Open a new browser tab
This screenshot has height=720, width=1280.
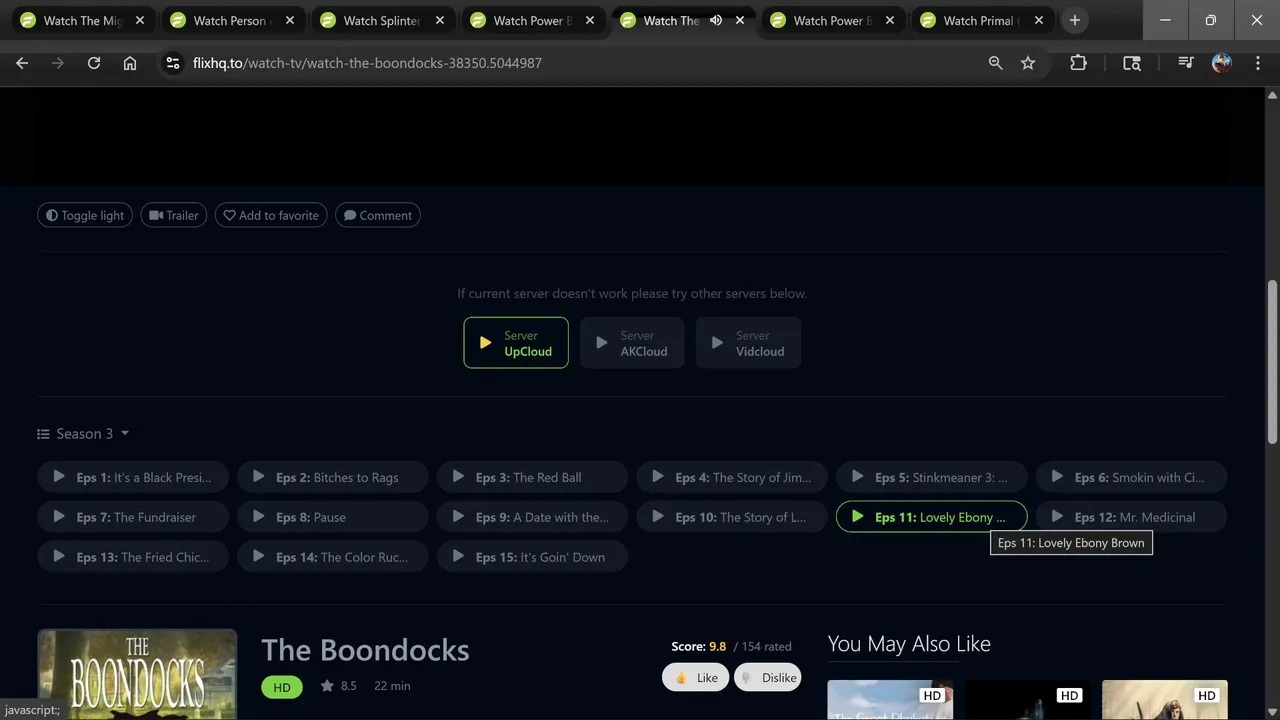(1074, 20)
